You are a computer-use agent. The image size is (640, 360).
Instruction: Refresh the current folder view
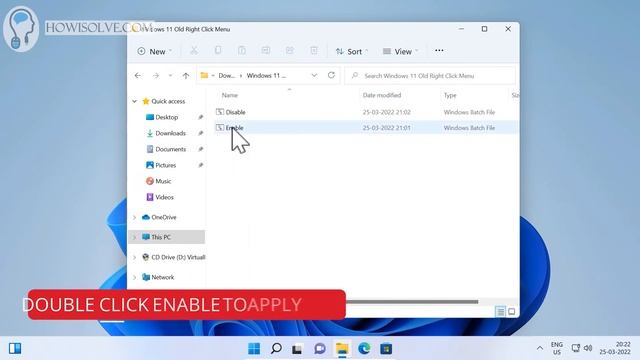(331, 75)
